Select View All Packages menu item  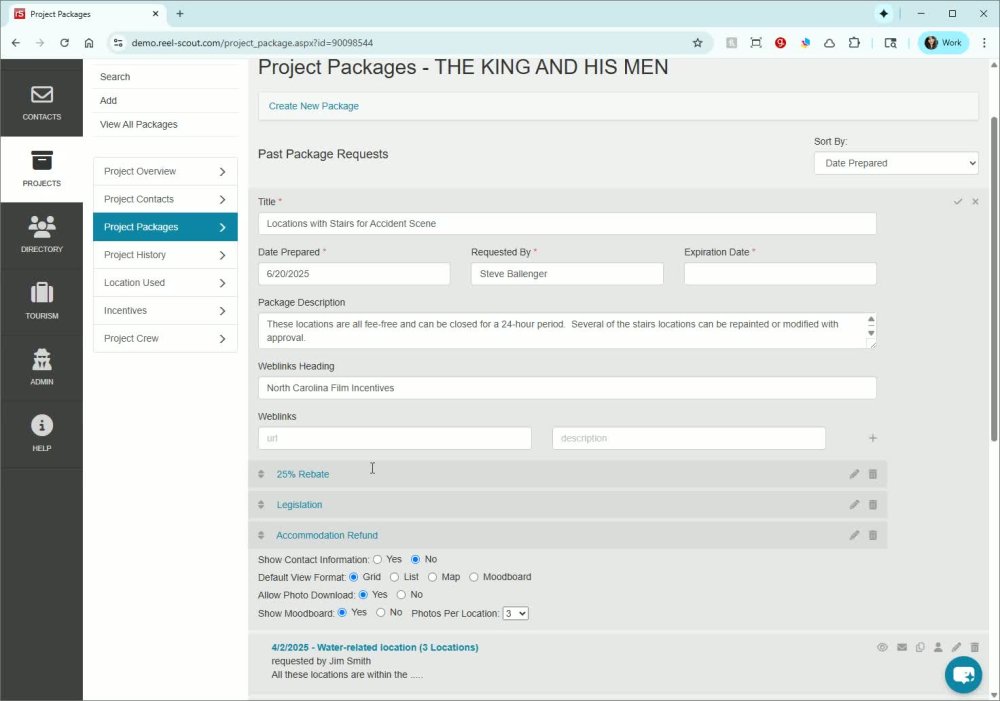pos(138,124)
